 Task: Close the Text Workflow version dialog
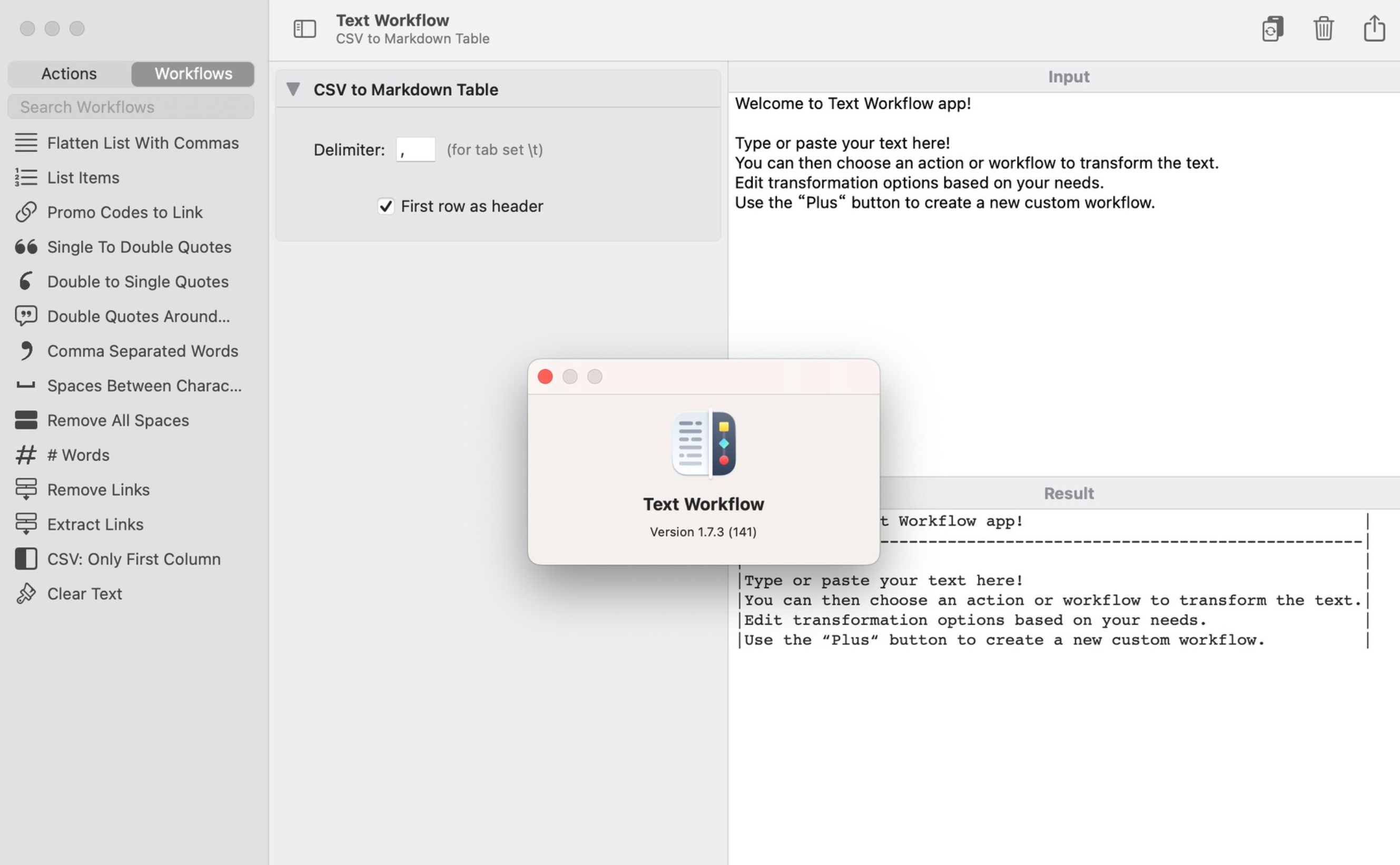point(545,376)
